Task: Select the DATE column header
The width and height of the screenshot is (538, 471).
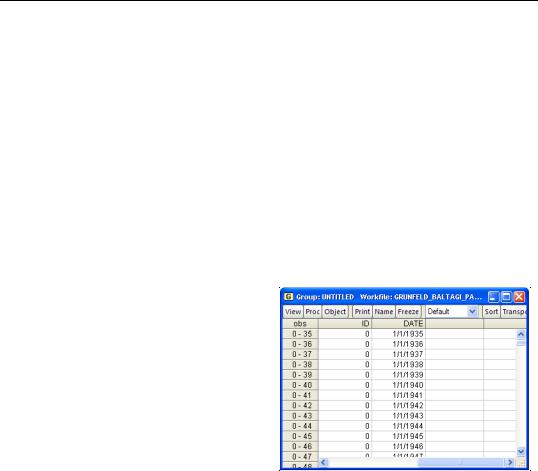Action: coord(399,323)
